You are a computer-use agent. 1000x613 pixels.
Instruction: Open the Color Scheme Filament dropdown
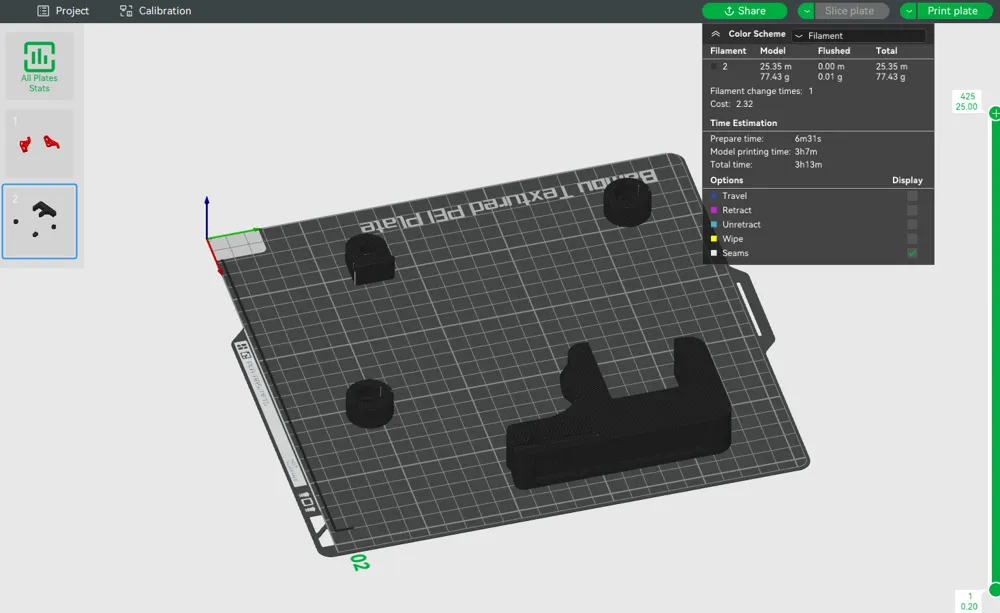[x=858, y=35]
